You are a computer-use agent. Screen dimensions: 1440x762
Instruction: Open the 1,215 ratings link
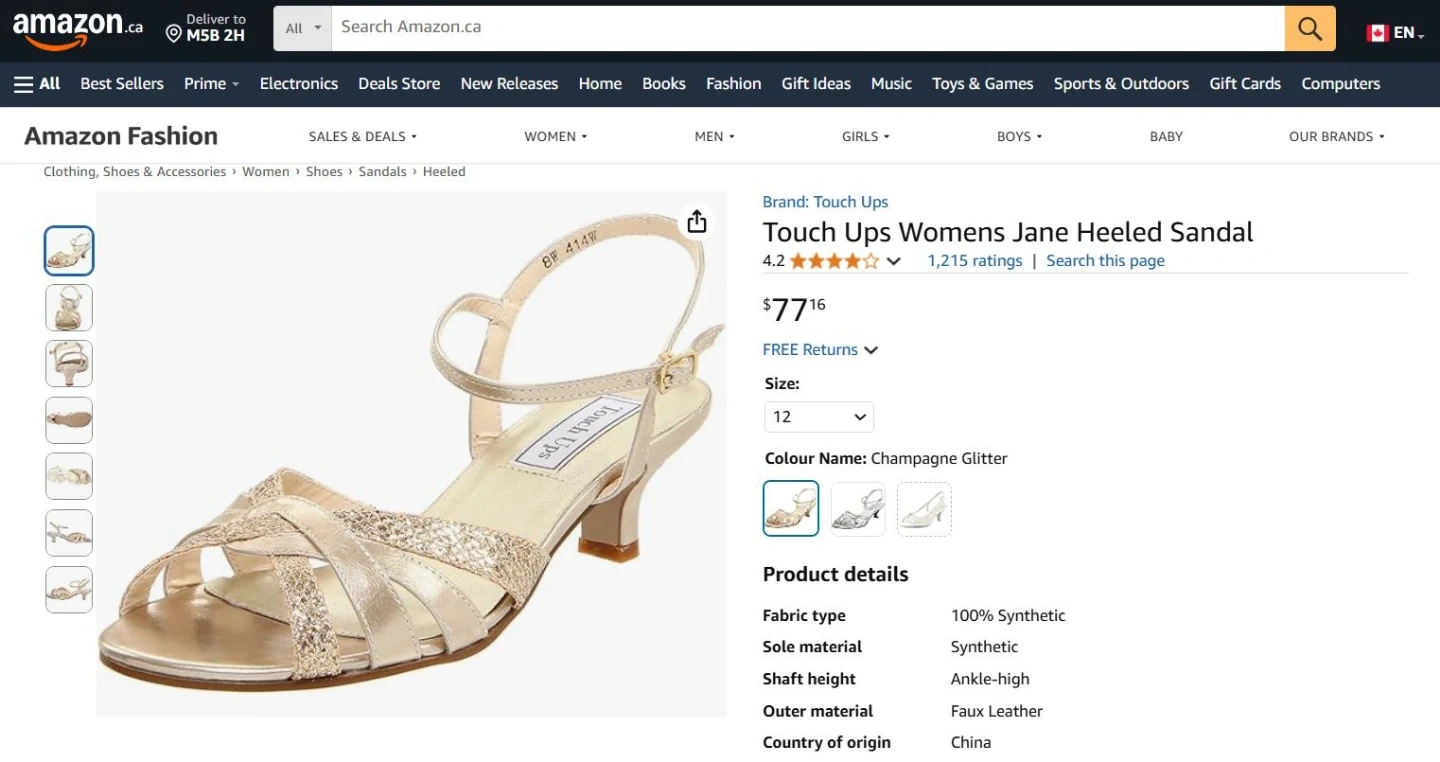[x=974, y=261]
